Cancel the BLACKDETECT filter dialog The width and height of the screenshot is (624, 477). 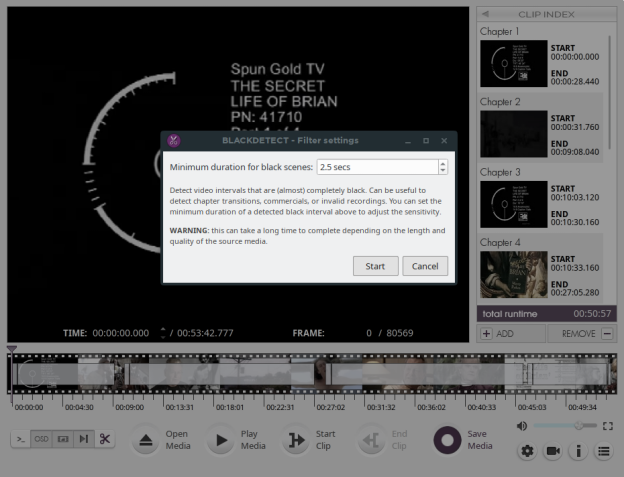[x=425, y=266]
